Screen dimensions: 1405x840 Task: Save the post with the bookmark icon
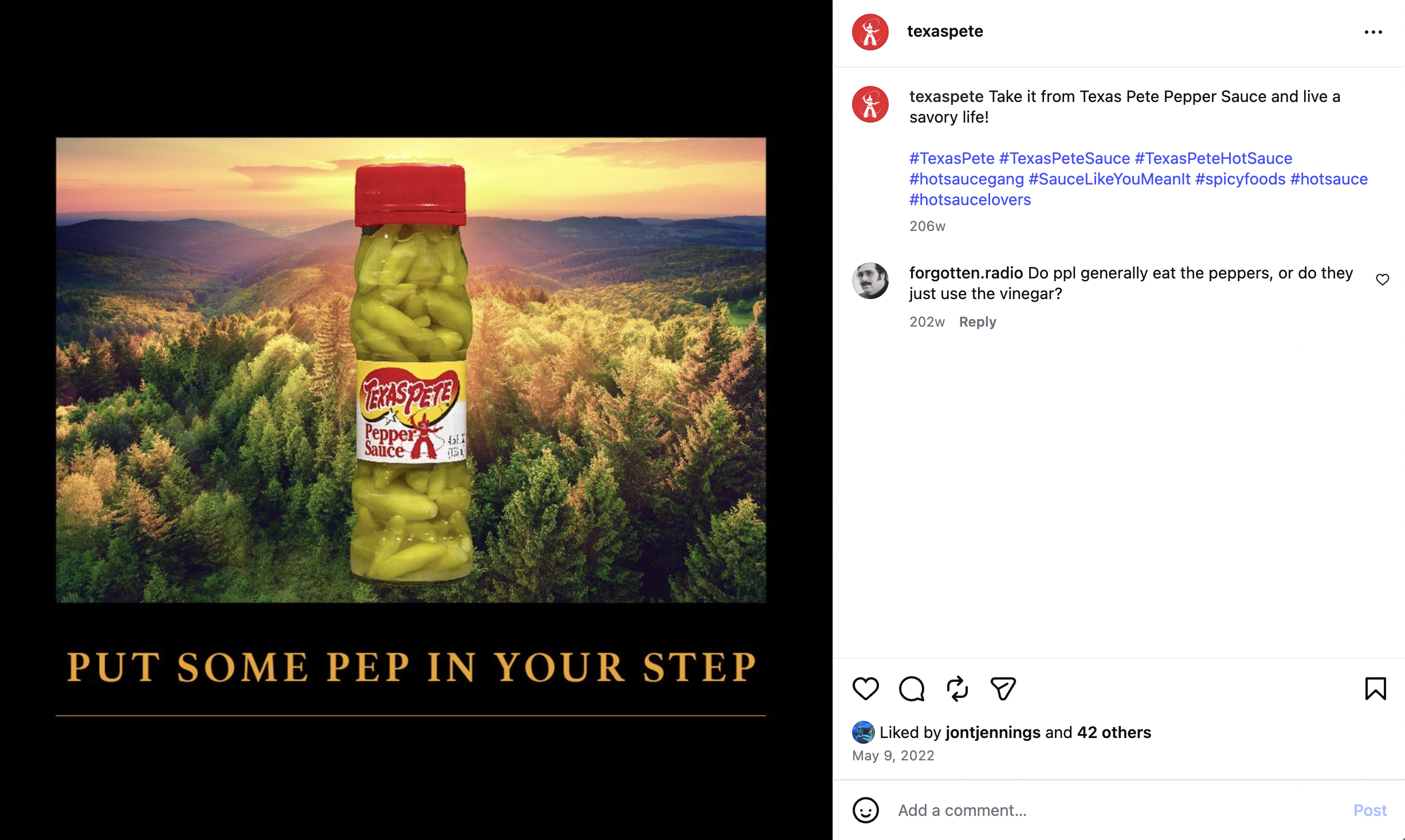point(1375,688)
